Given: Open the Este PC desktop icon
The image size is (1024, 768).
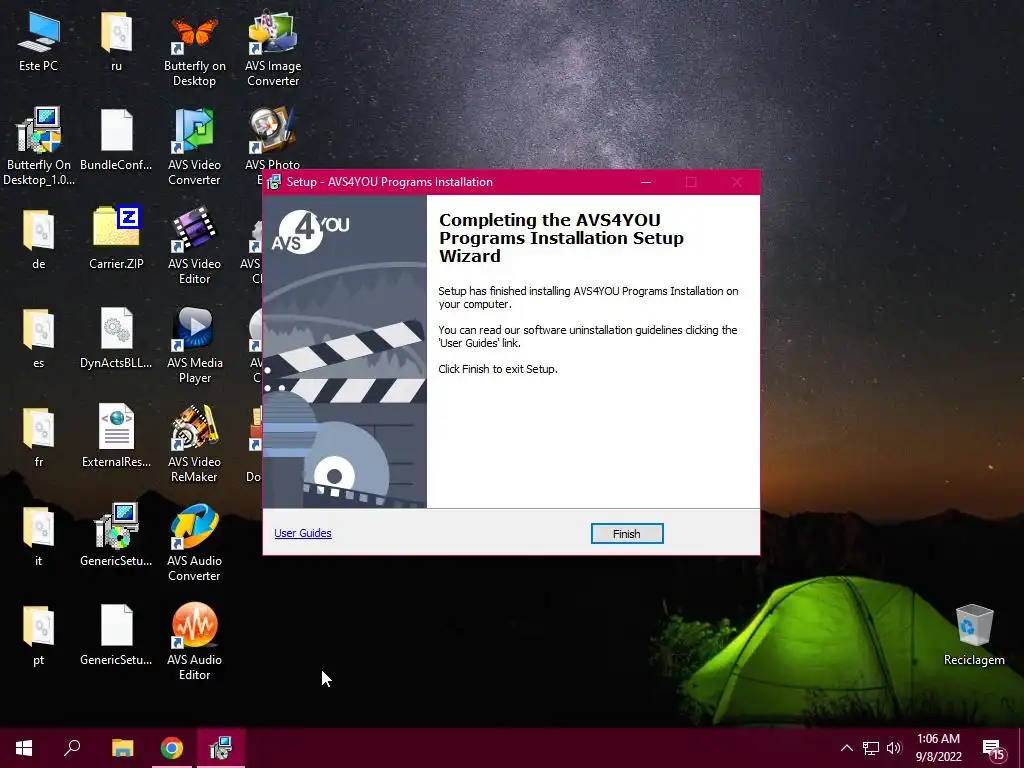Looking at the screenshot, I should click(x=39, y=41).
